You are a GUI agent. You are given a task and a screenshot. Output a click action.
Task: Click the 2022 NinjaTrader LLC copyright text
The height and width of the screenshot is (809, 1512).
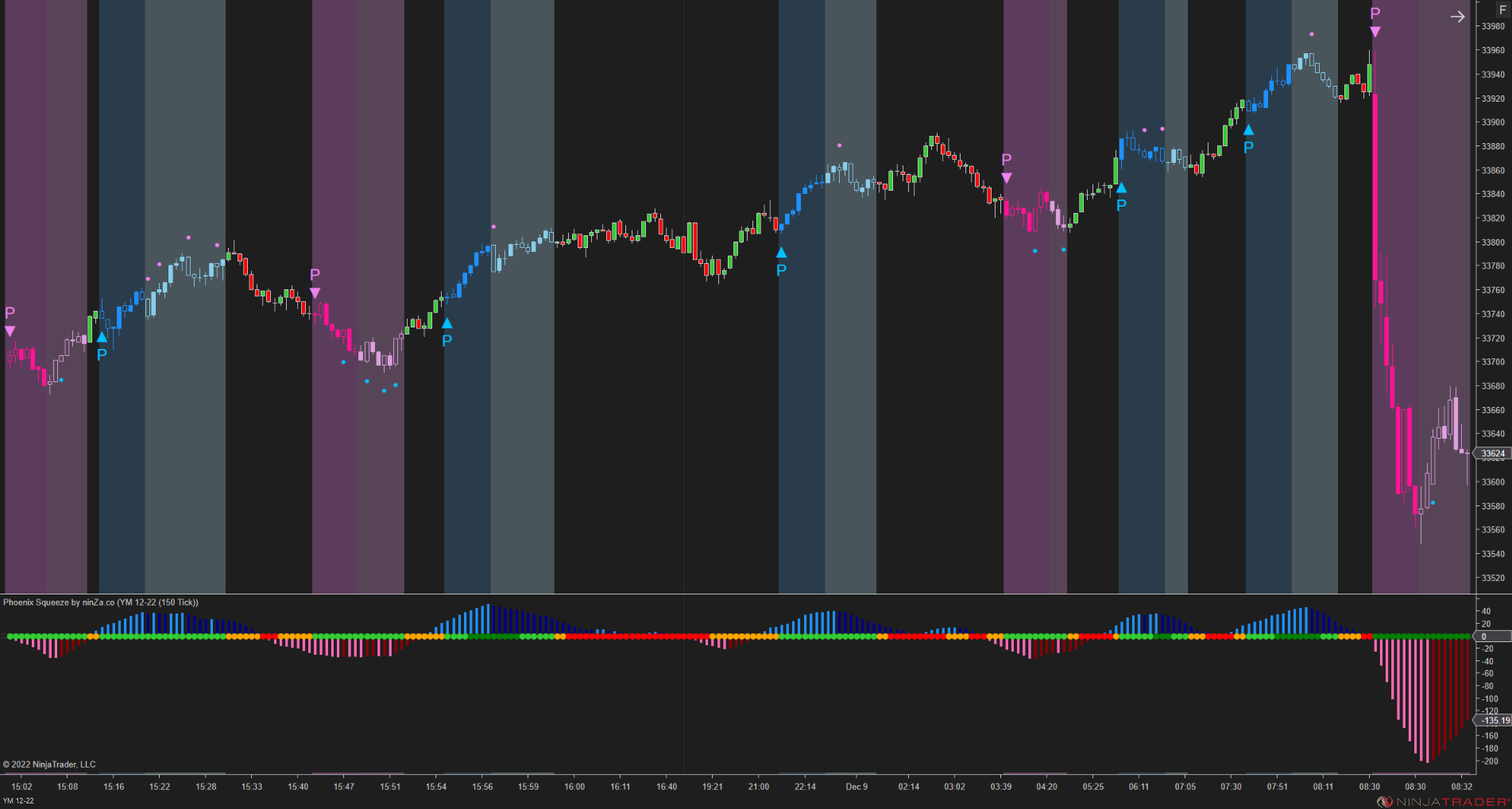pos(49,764)
